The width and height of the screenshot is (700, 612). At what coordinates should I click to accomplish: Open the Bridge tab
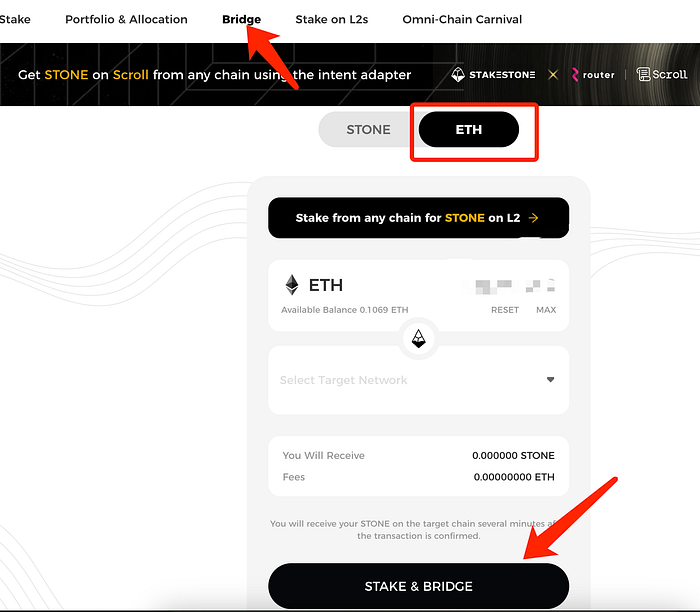tap(241, 19)
